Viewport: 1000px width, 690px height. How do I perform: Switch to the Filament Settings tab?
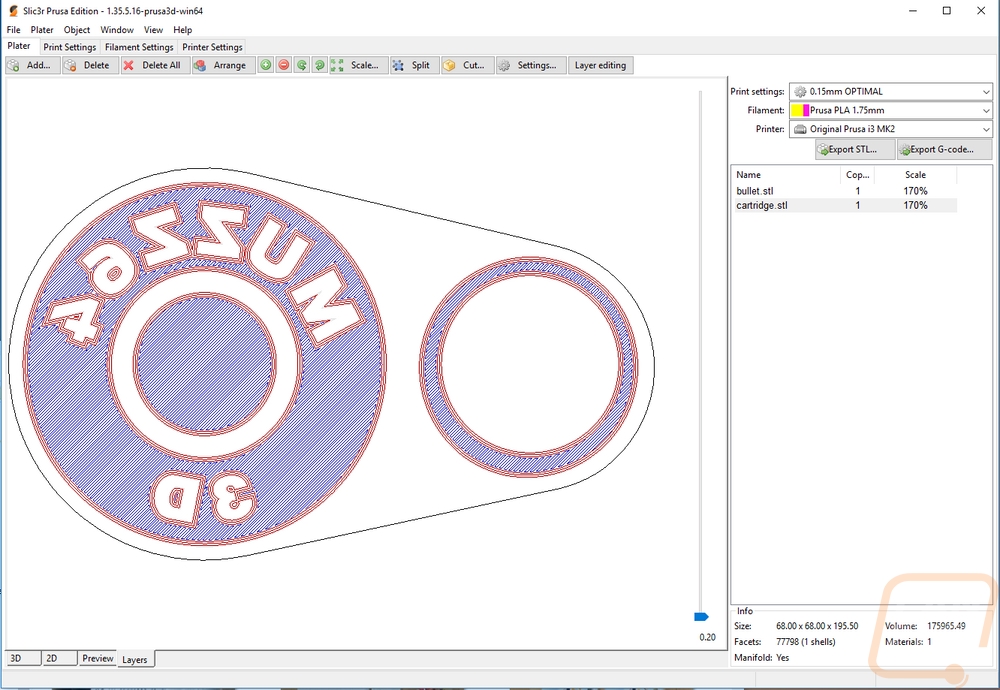click(139, 47)
